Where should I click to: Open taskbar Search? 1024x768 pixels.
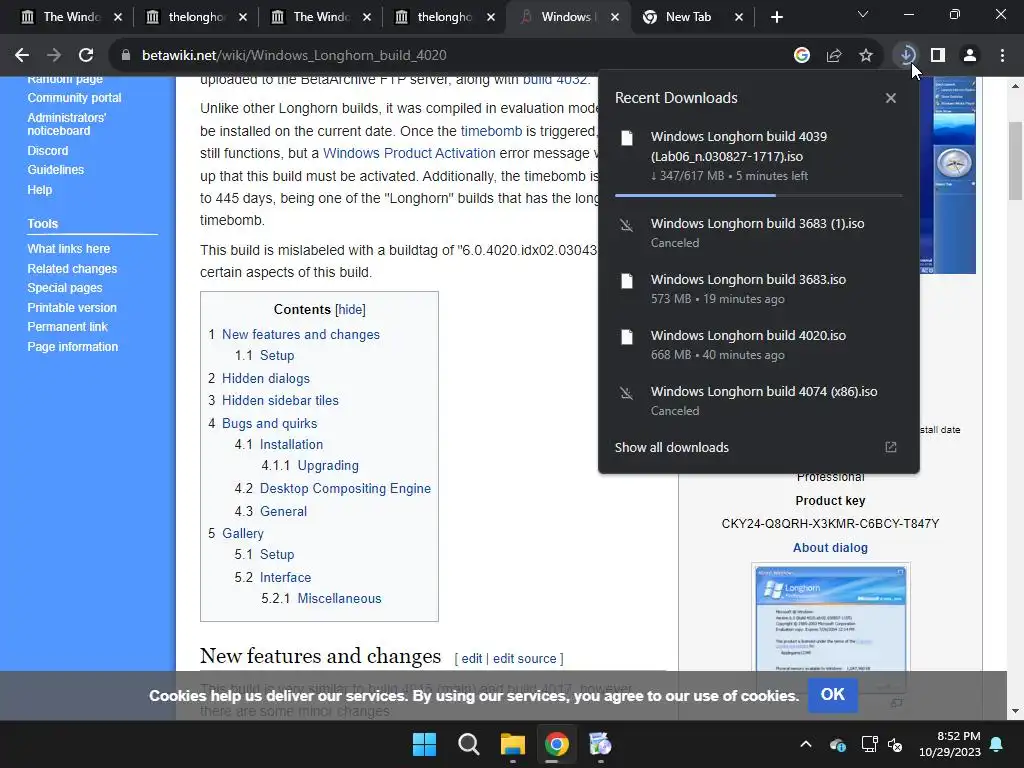[x=468, y=744]
